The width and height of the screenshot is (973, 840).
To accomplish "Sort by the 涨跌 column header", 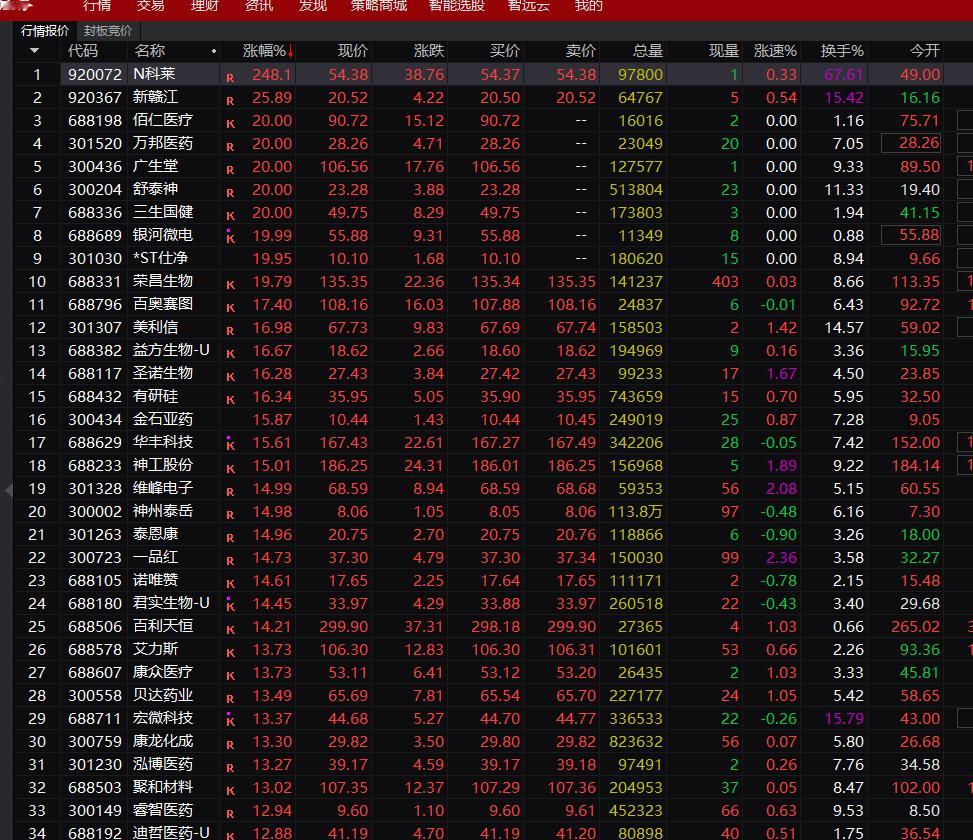I will (x=429, y=51).
